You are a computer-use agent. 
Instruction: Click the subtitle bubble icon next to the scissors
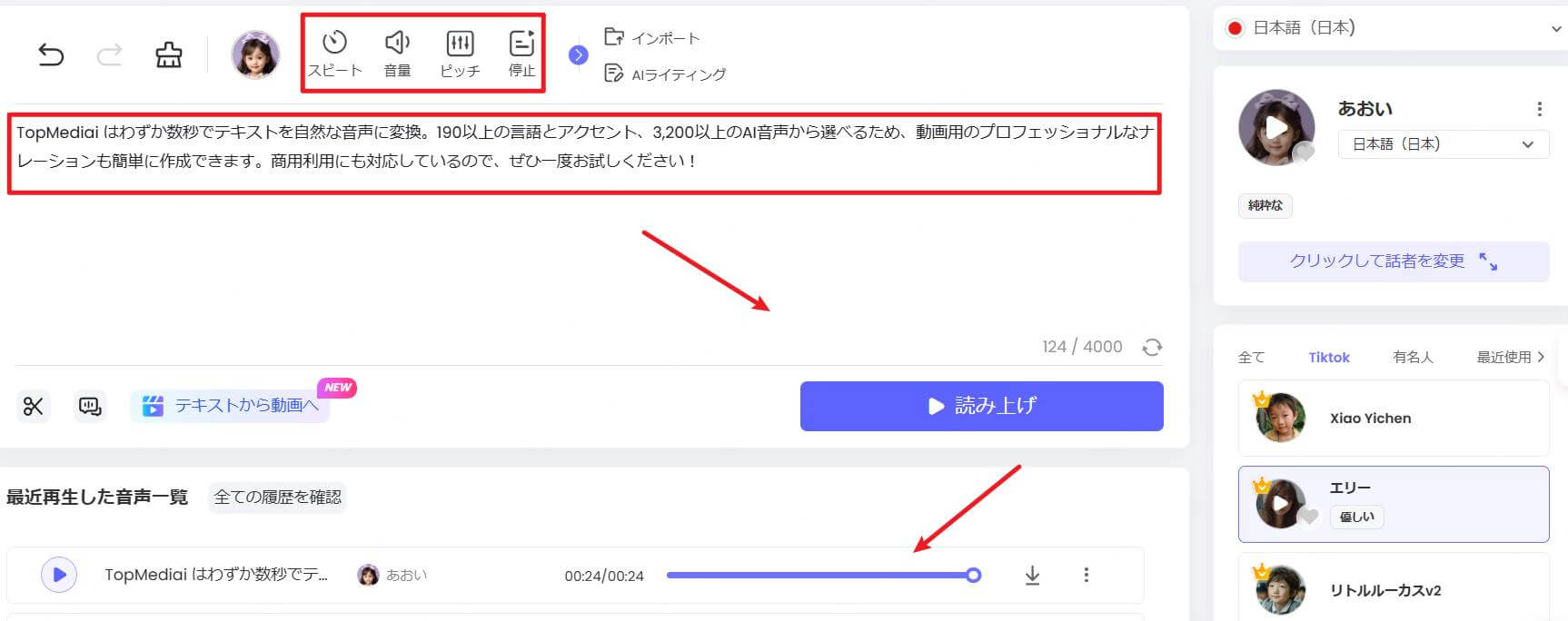pos(90,406)
